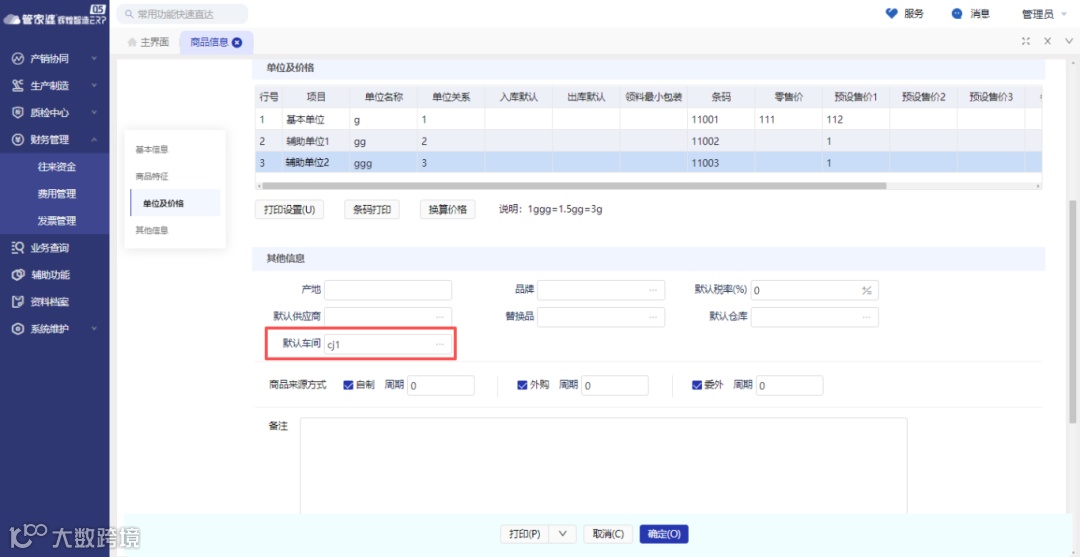The width and height of the screenshot is (1080, 557).
Task: Click the 打印设置(U) button
Action: pos(289,210)
